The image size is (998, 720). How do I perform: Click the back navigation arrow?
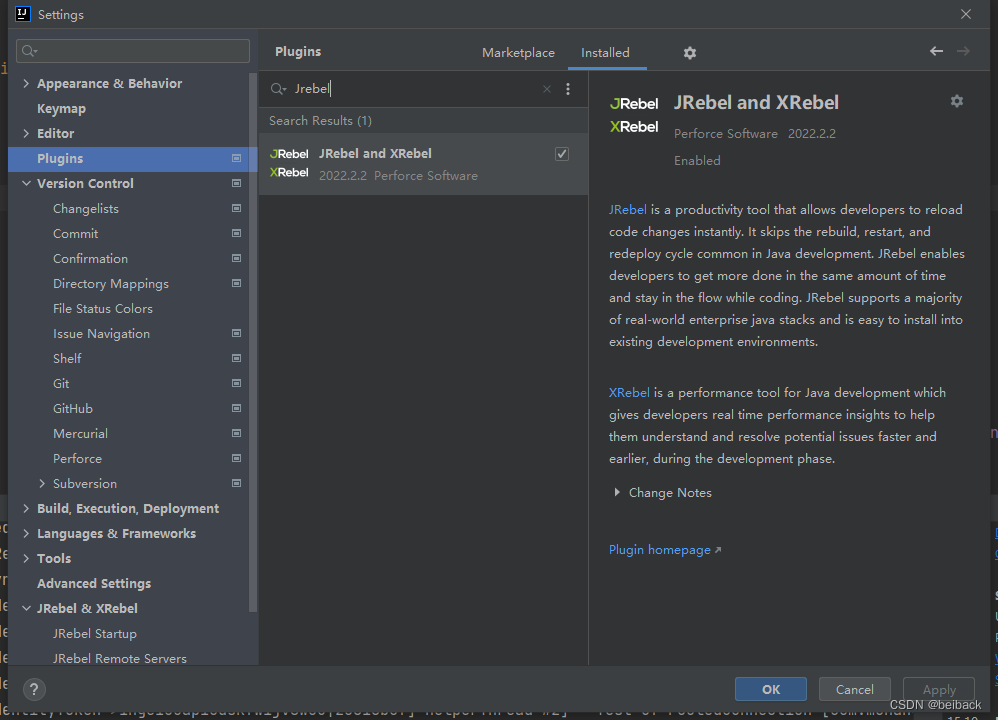click(x=936, y=51)
